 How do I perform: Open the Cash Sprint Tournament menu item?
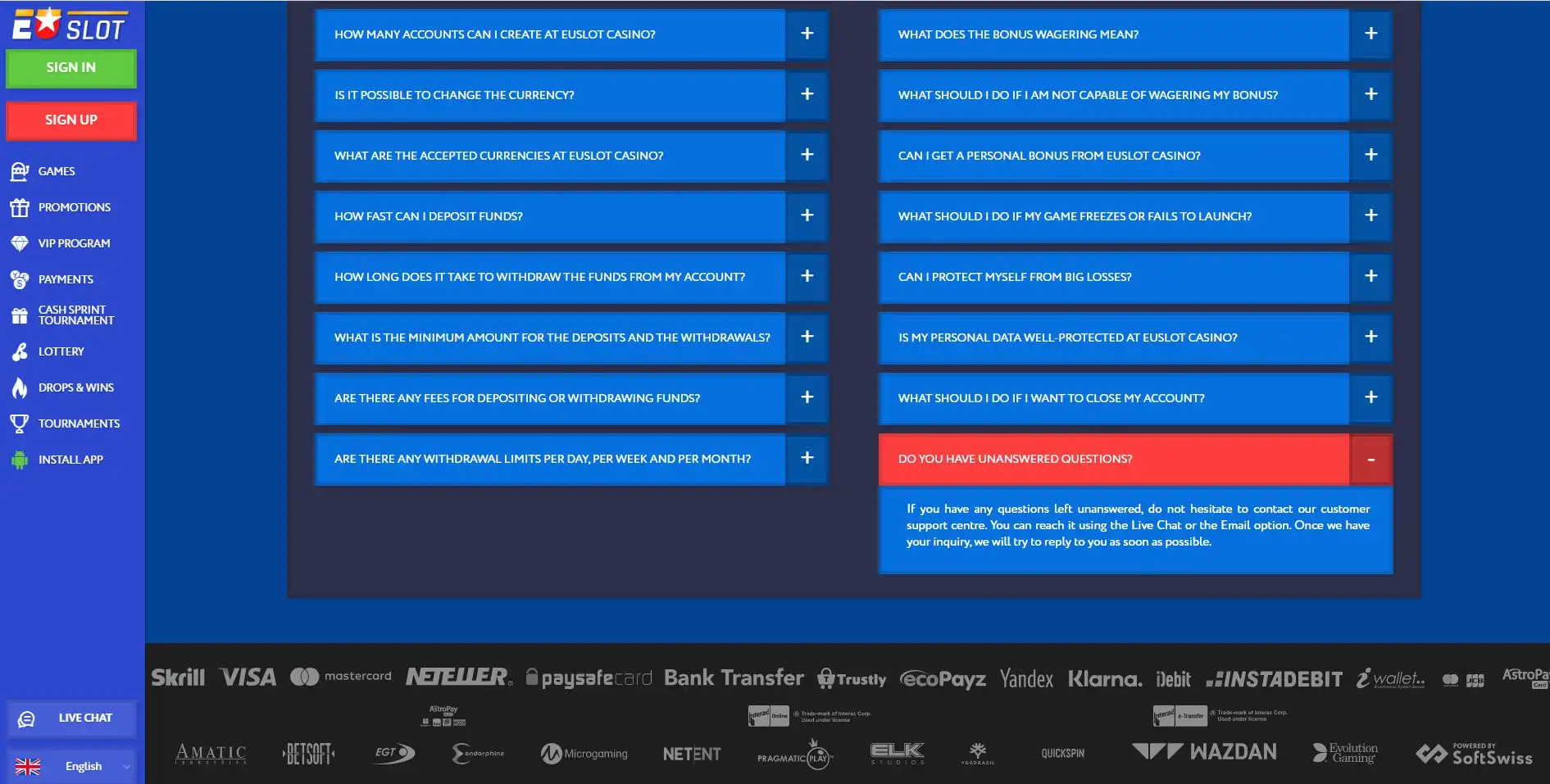click(75, 315)
